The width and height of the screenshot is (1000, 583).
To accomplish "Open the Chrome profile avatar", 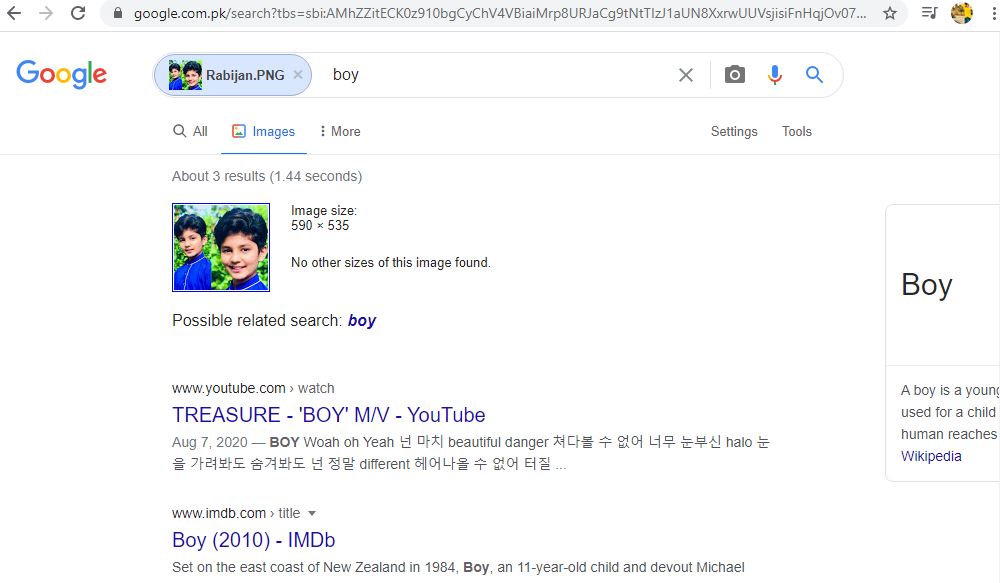I will click(962, 13).
